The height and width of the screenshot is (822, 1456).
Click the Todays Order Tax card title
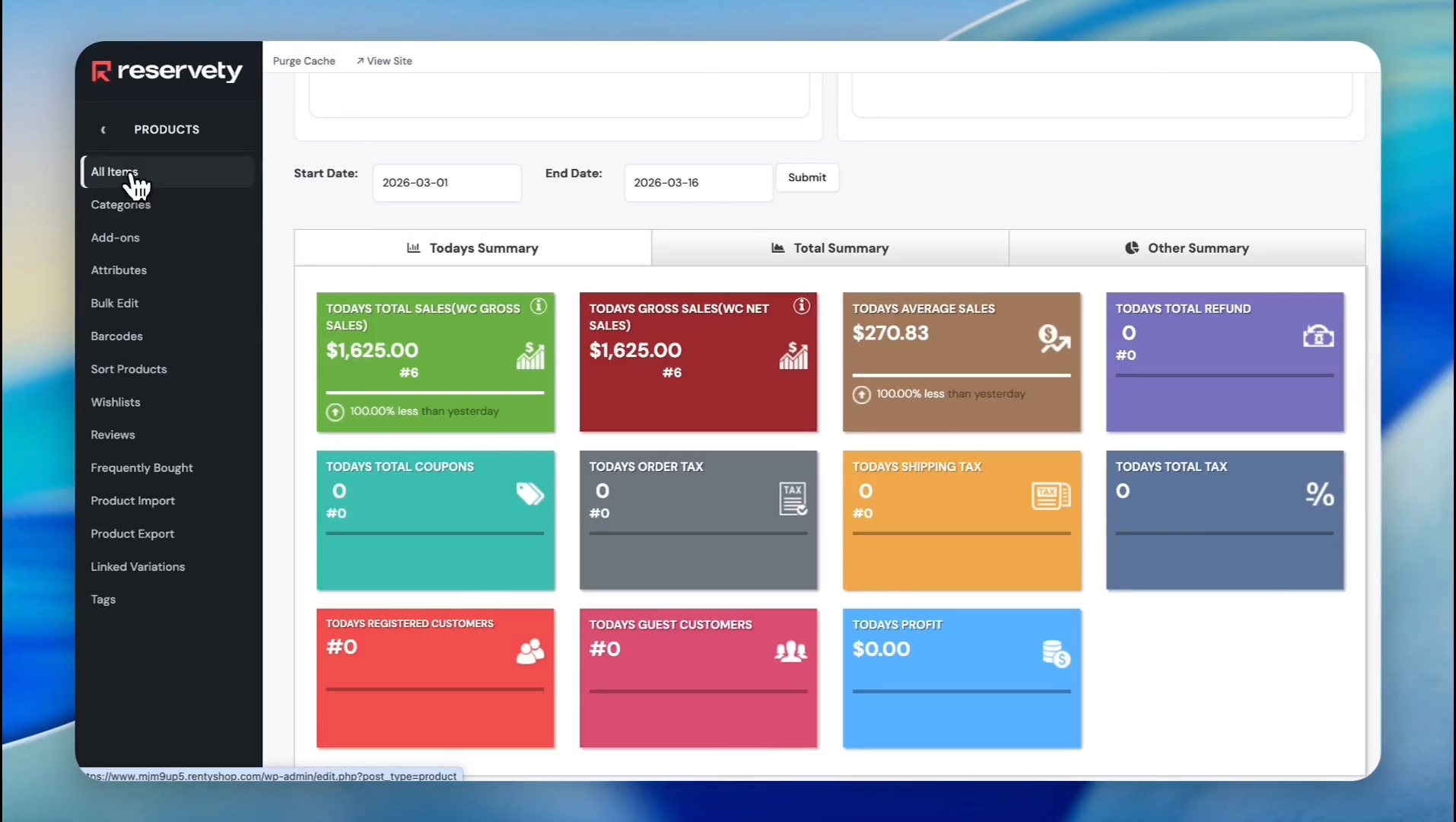pos(646,467)
